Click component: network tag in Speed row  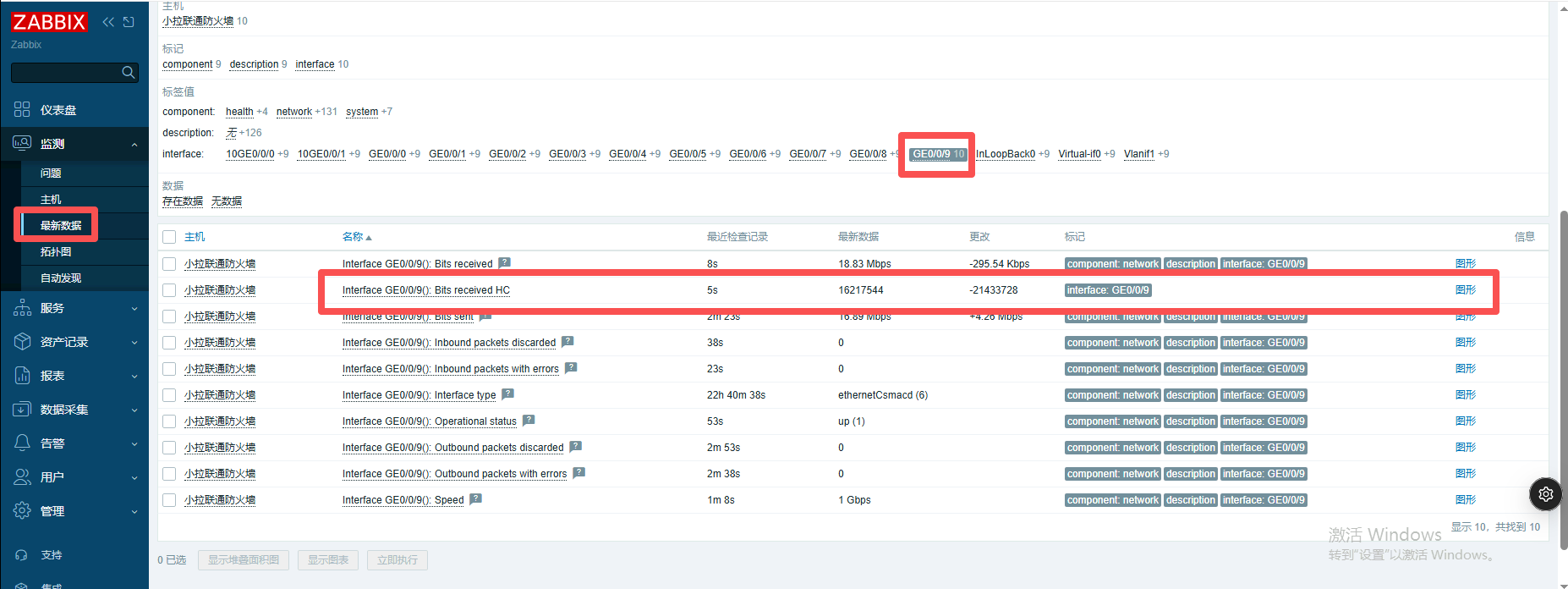point(1113,500)
